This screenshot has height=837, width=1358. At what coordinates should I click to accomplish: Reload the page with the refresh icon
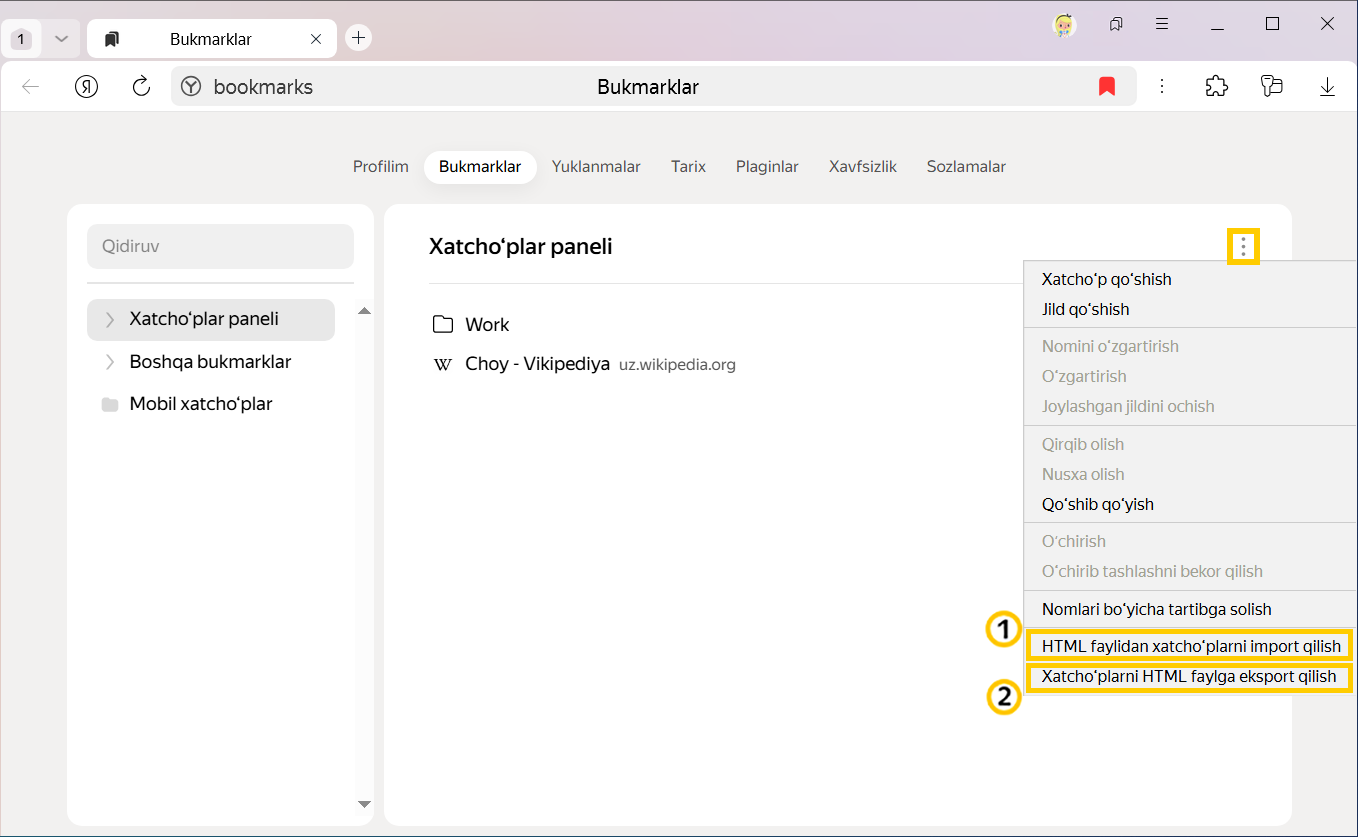click(141, 87)
